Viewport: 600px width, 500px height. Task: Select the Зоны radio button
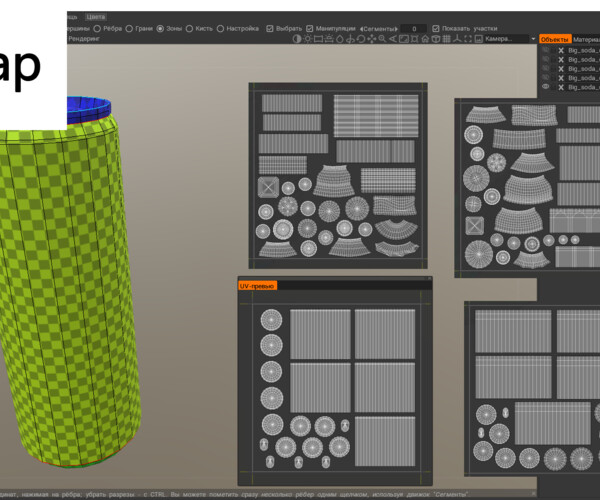pyautogui.click(x=160, y=29)
